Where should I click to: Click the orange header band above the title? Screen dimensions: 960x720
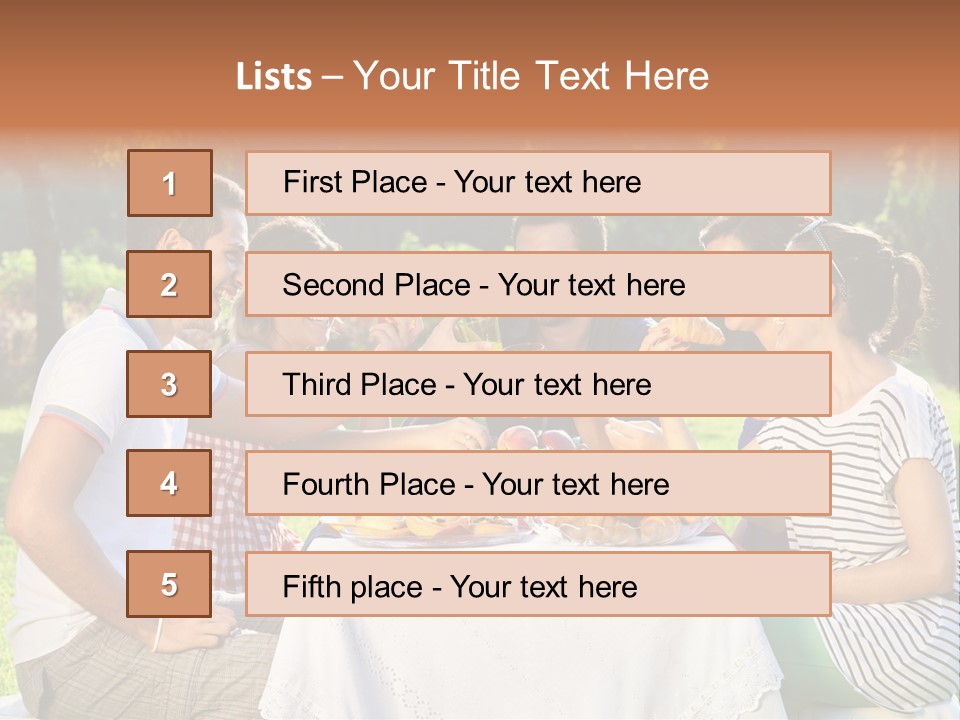click(480, 25)
